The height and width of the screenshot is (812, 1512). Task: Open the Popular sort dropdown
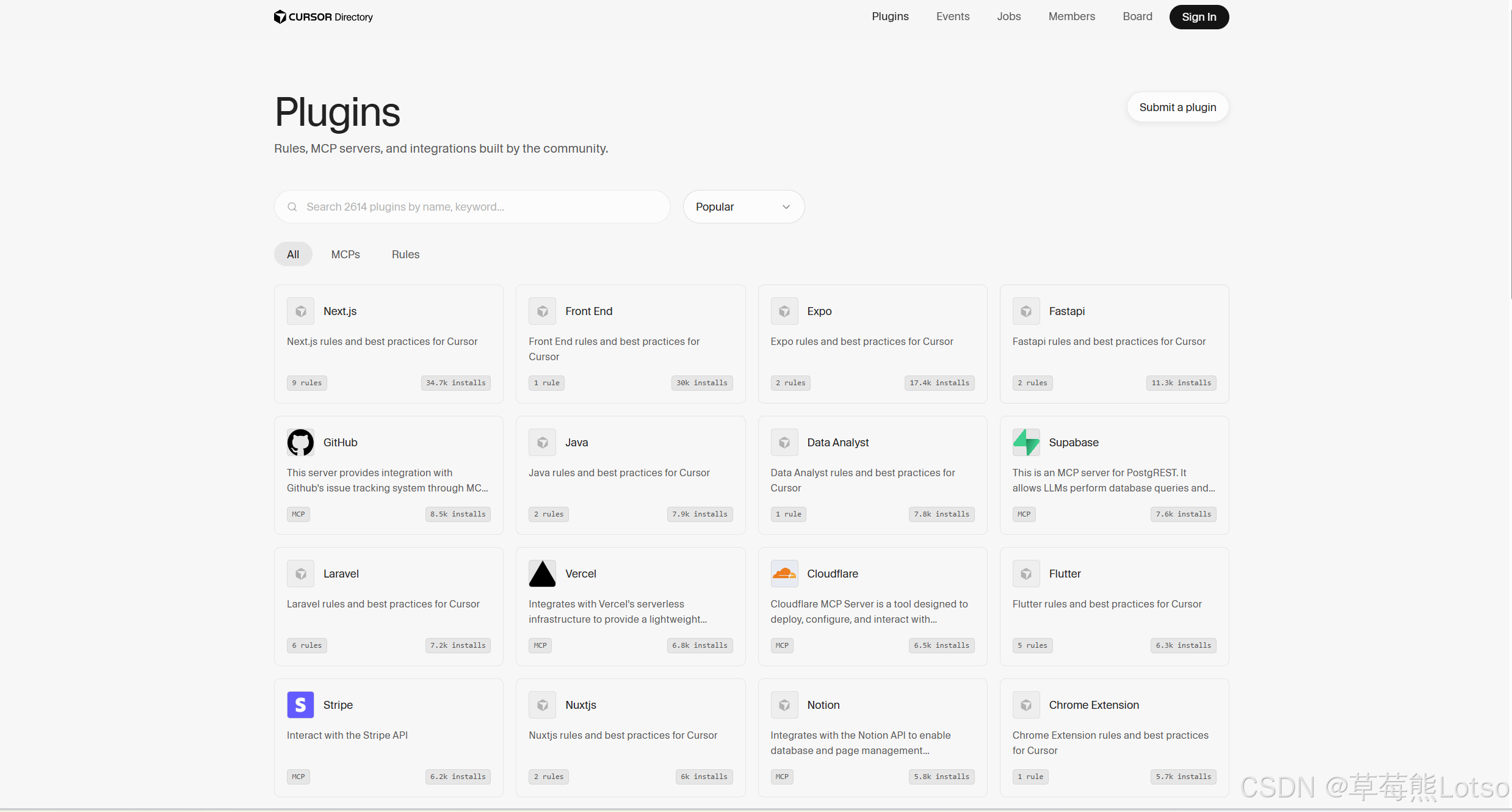click(x=732, y=207)
